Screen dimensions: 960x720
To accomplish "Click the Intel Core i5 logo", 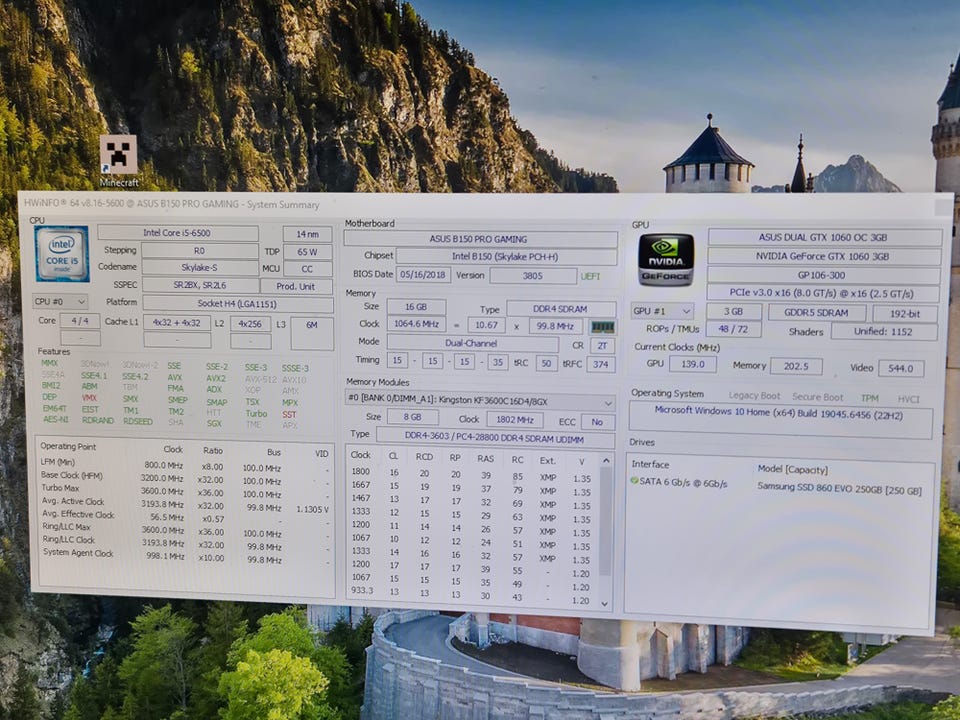I will pyautogui.click(x=62, y=254).
